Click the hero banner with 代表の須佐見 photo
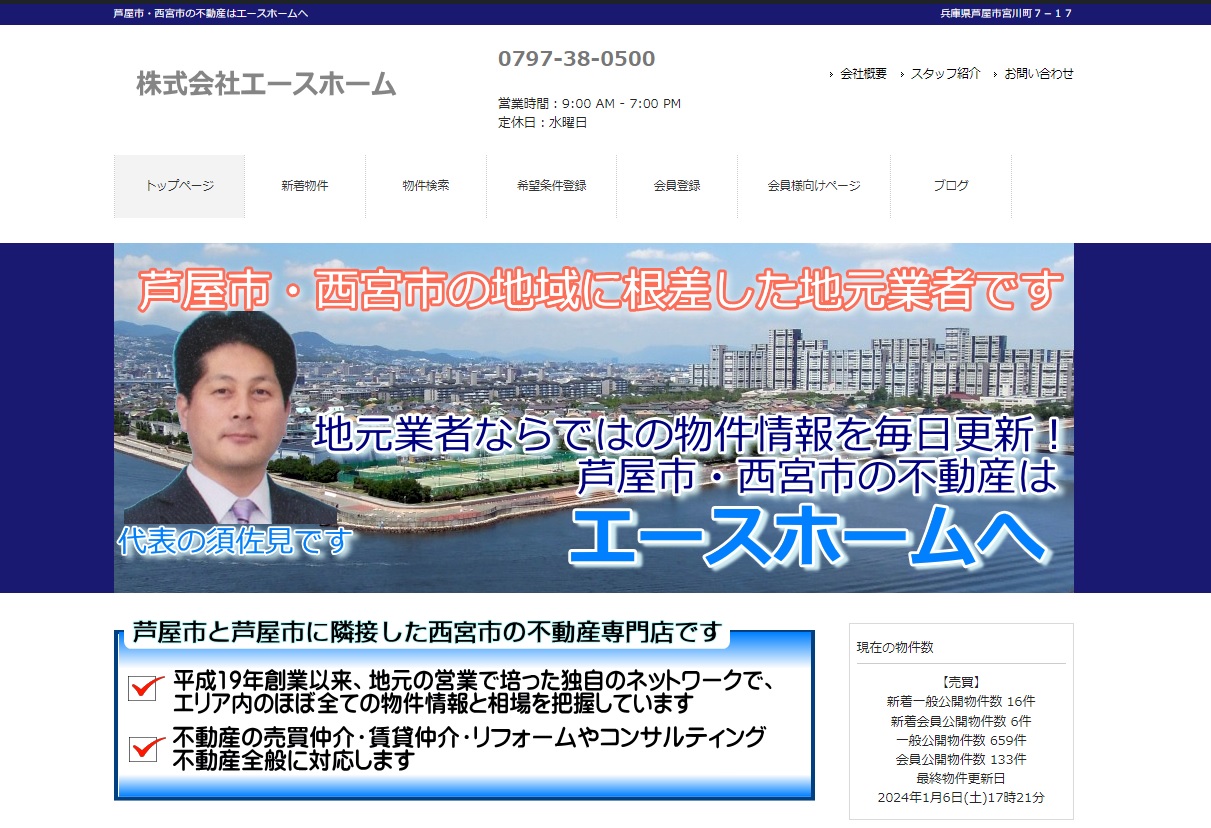The height and width of the screenshot is (828, 1211). (594, 418)
